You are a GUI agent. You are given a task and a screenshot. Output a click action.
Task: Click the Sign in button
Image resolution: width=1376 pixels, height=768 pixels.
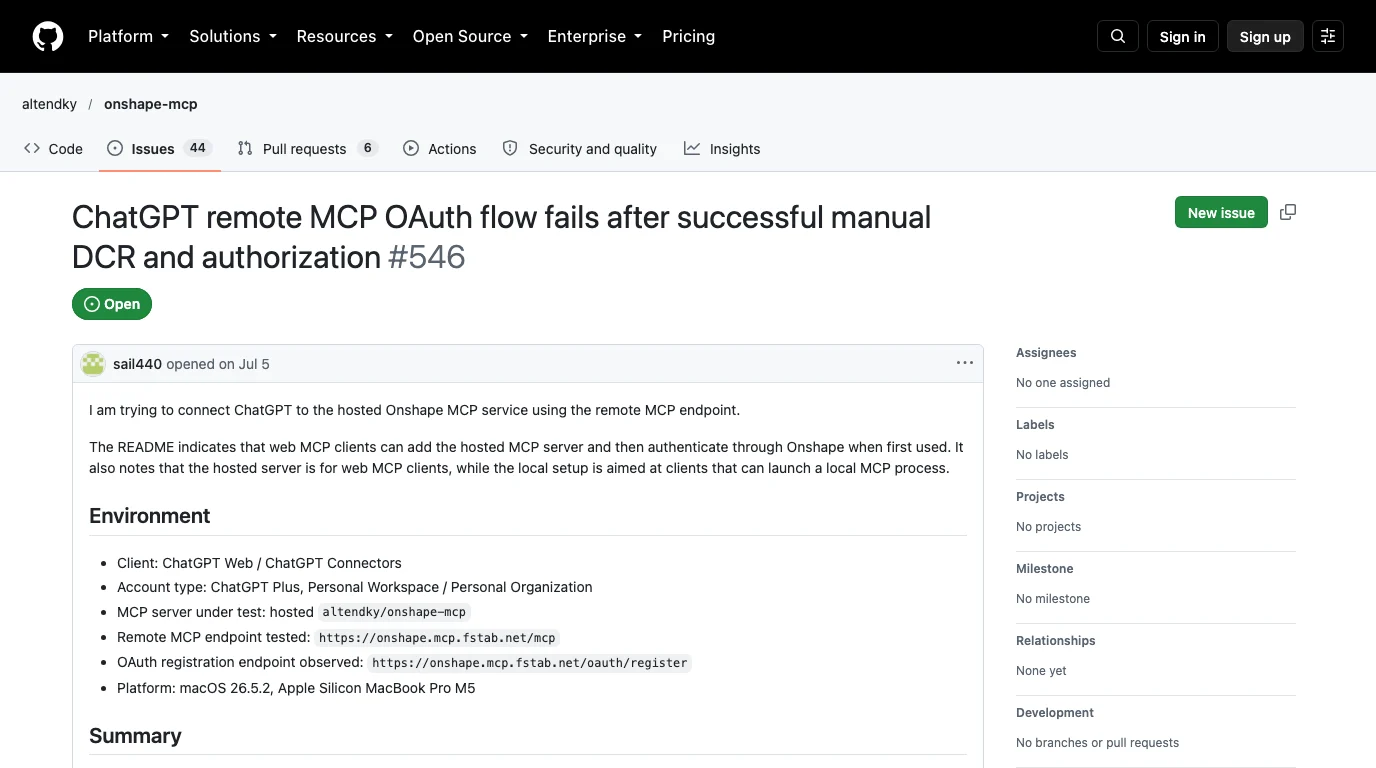click(1183, 37)
